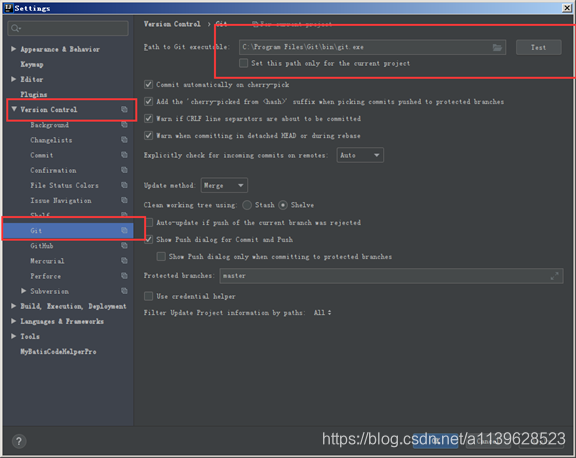Expand the Editor section arrow
Screen dimensions: 576x458
14,79
